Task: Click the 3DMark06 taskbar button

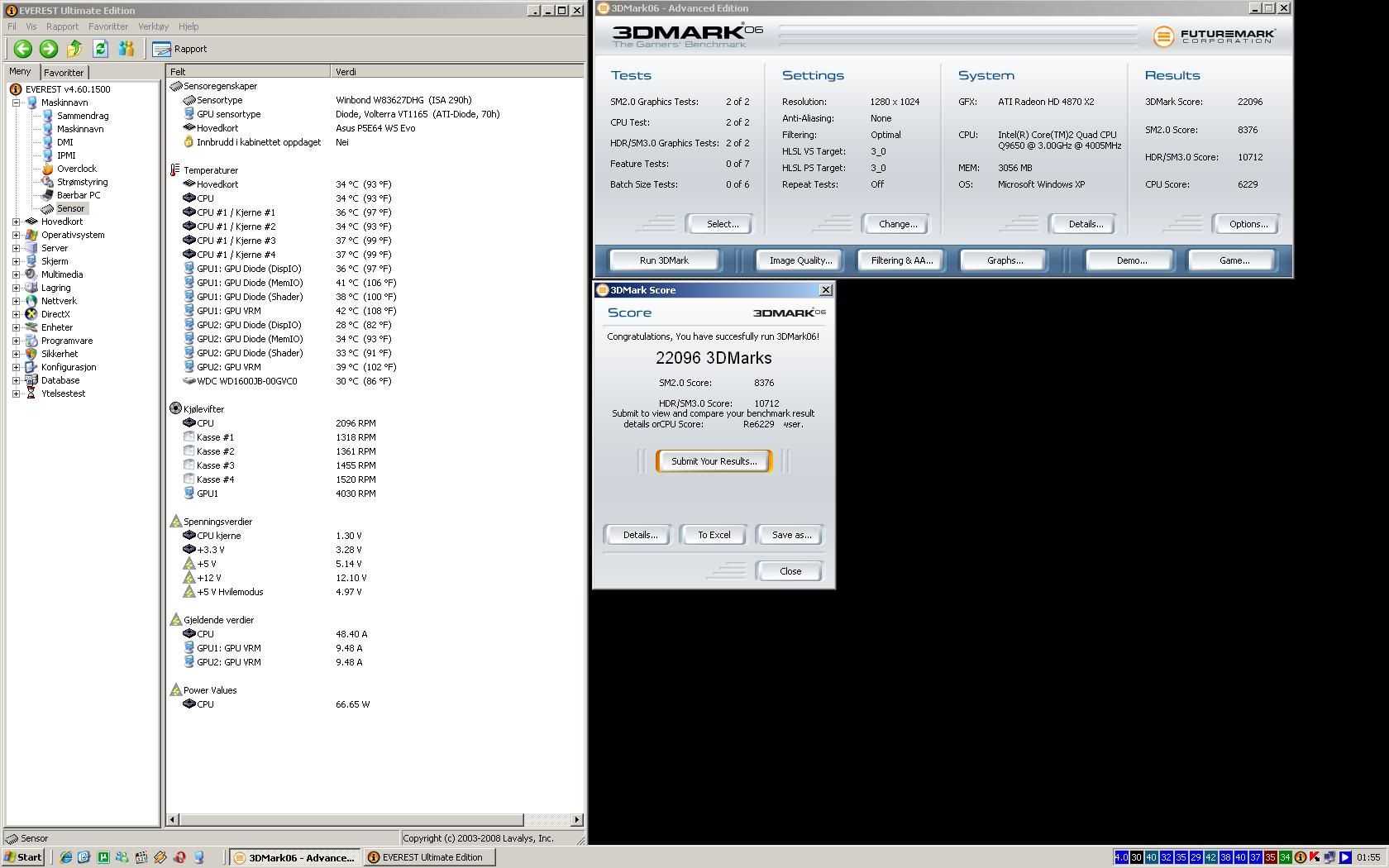Action: click(294, 857)
